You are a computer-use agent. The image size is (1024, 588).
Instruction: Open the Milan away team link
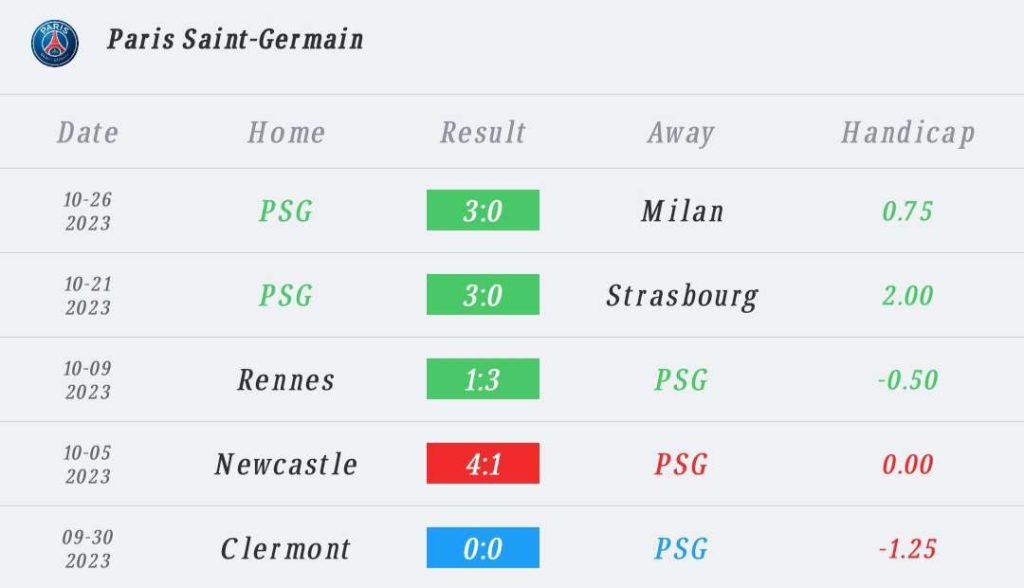coord(682,211)
